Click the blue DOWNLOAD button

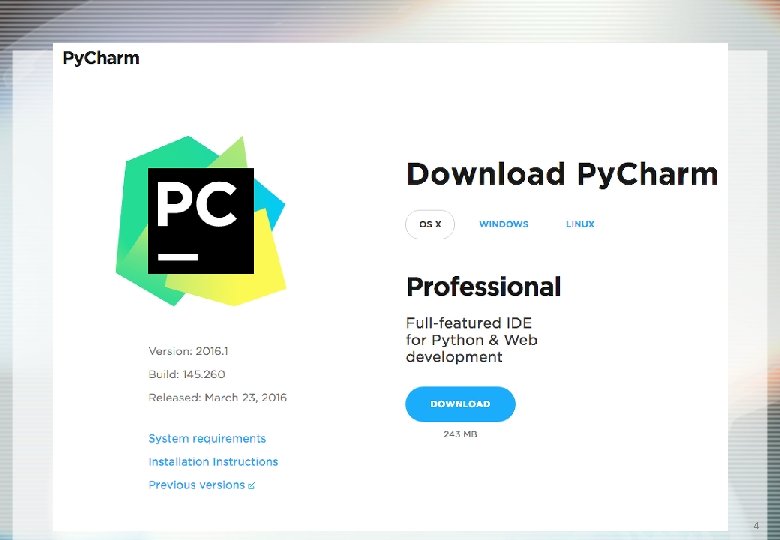click(x=460, y=404)
